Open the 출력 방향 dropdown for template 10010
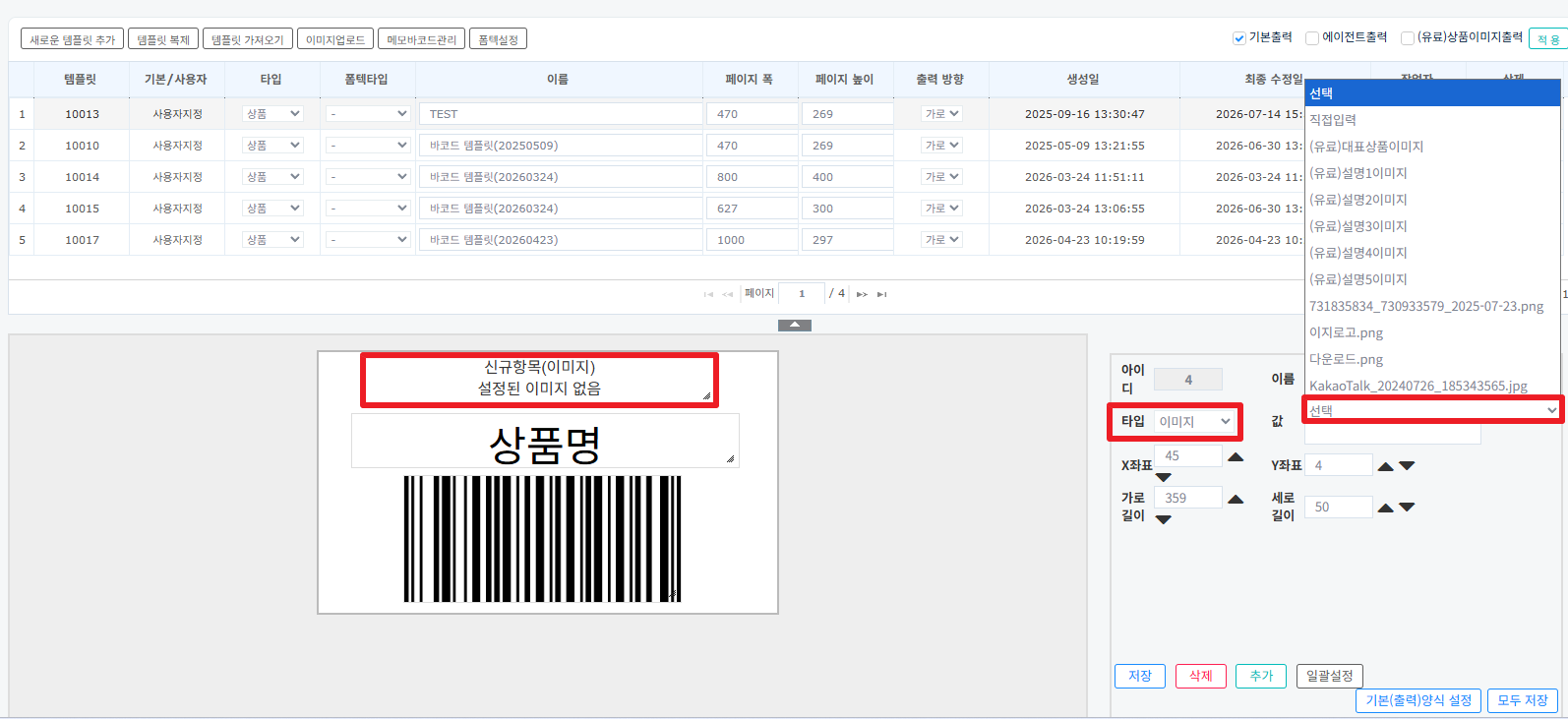1568x719 pixels. (x=941, y=146)
